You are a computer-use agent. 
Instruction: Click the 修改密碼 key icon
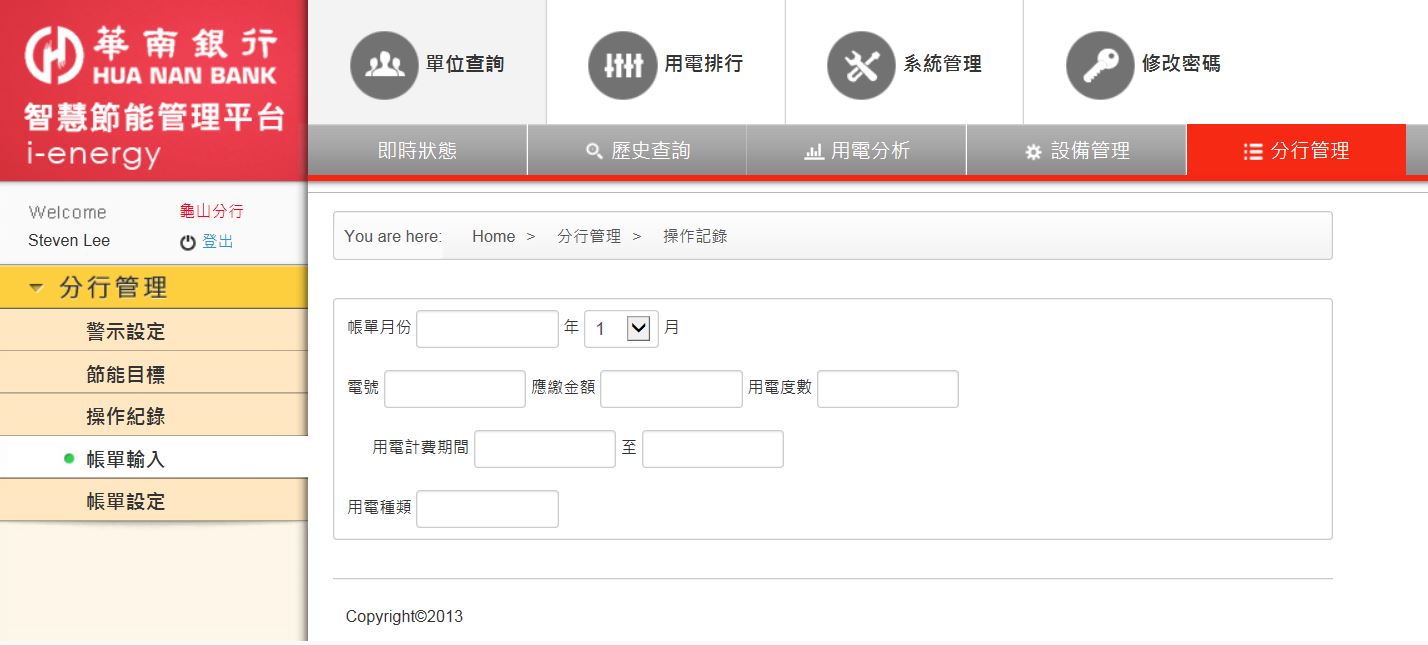click(1100, 65)
